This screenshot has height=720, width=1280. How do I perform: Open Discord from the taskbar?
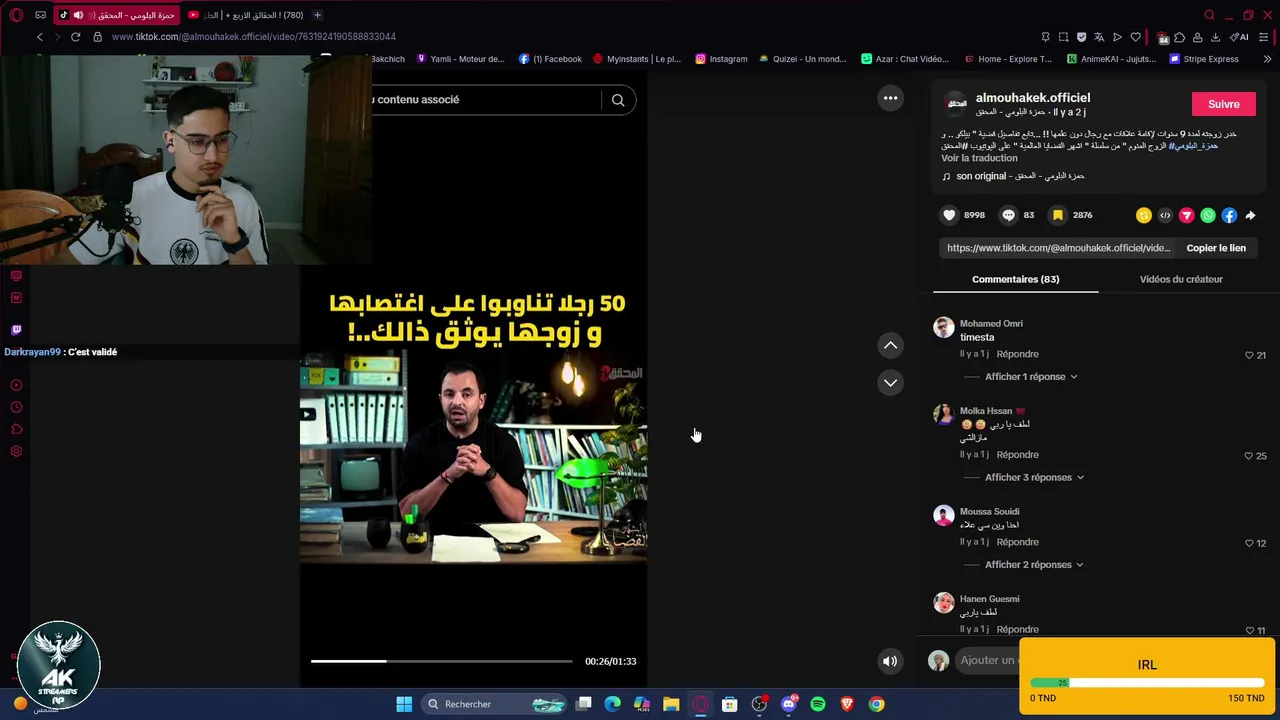point(789,704)
